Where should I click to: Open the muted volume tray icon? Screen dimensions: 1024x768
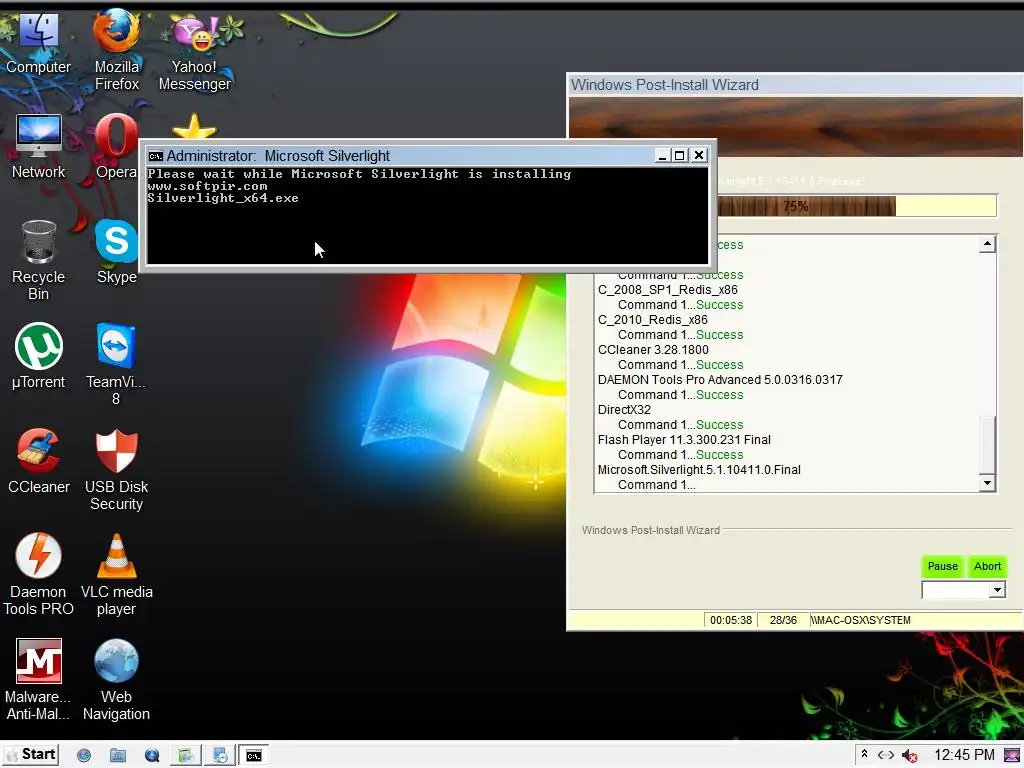pos(909,756)
